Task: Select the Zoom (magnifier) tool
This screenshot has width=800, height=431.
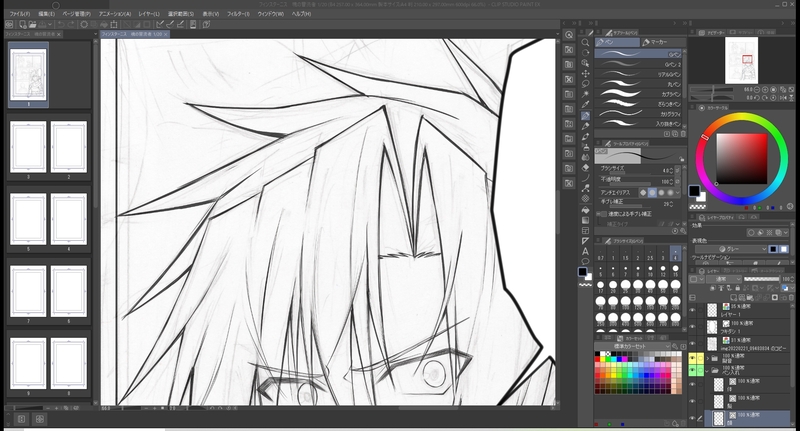Action: tap(585, 42)
